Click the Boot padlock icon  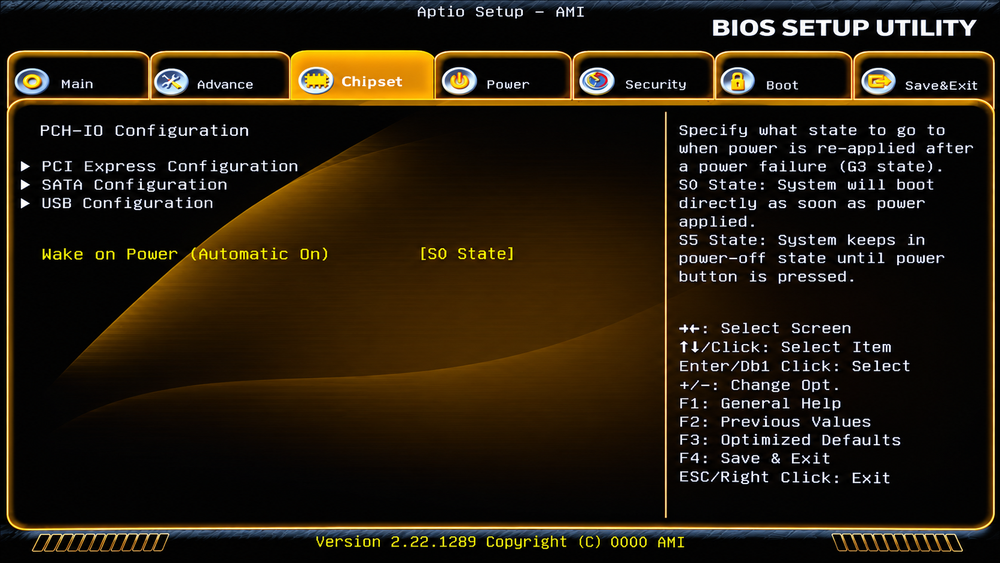coord(737,82)
